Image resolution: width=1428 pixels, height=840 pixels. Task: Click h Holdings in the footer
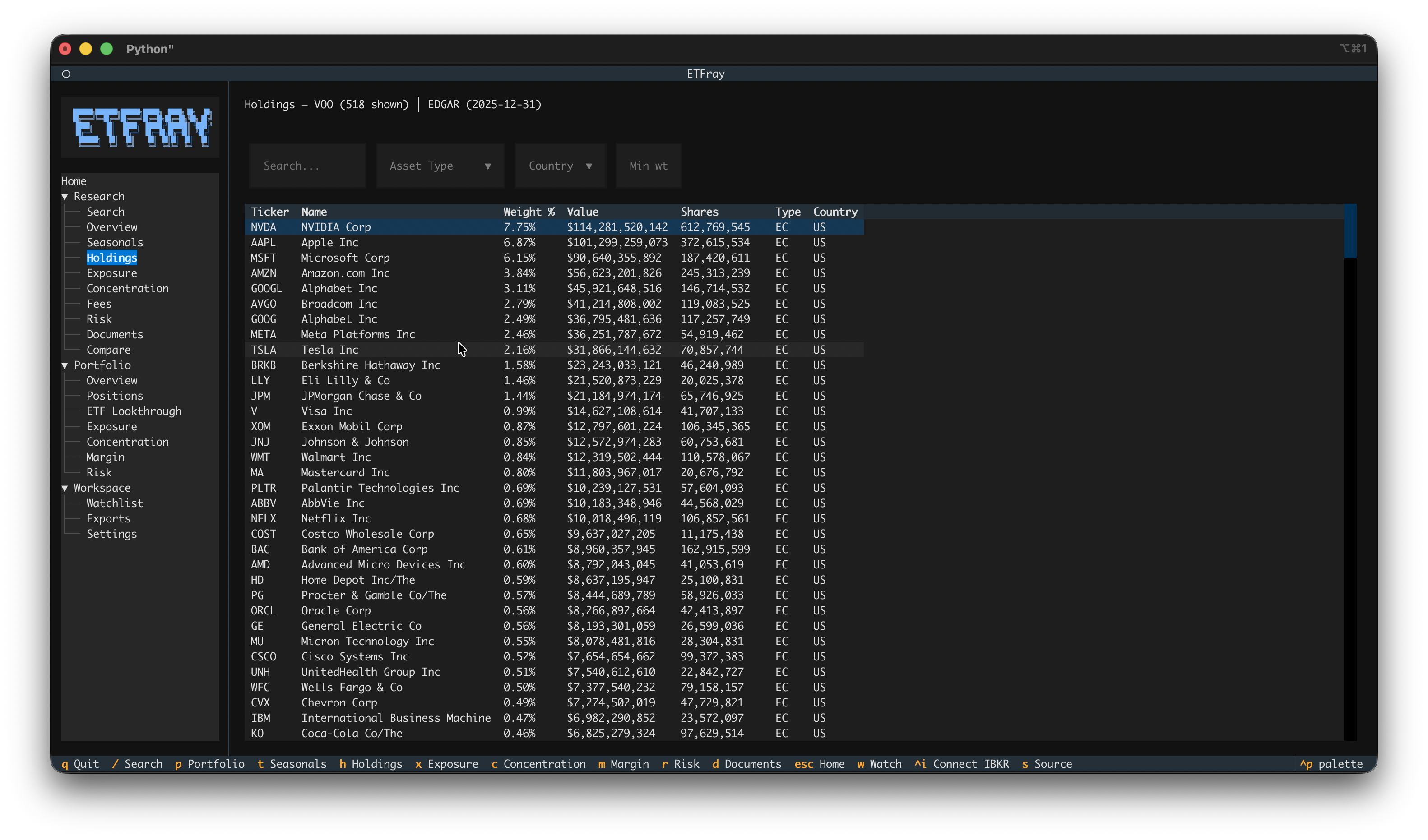coord(371,764)
